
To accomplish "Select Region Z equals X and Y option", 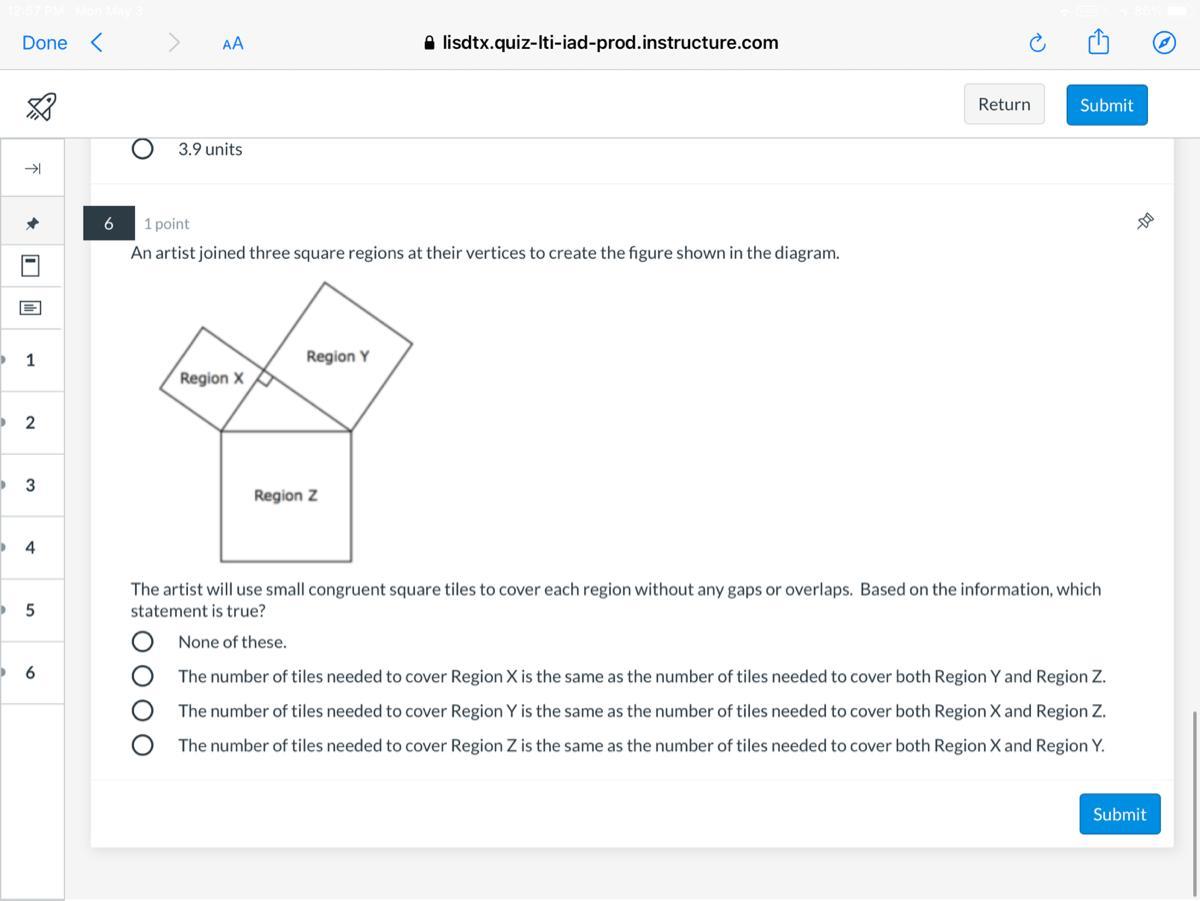I will [143, 745].
